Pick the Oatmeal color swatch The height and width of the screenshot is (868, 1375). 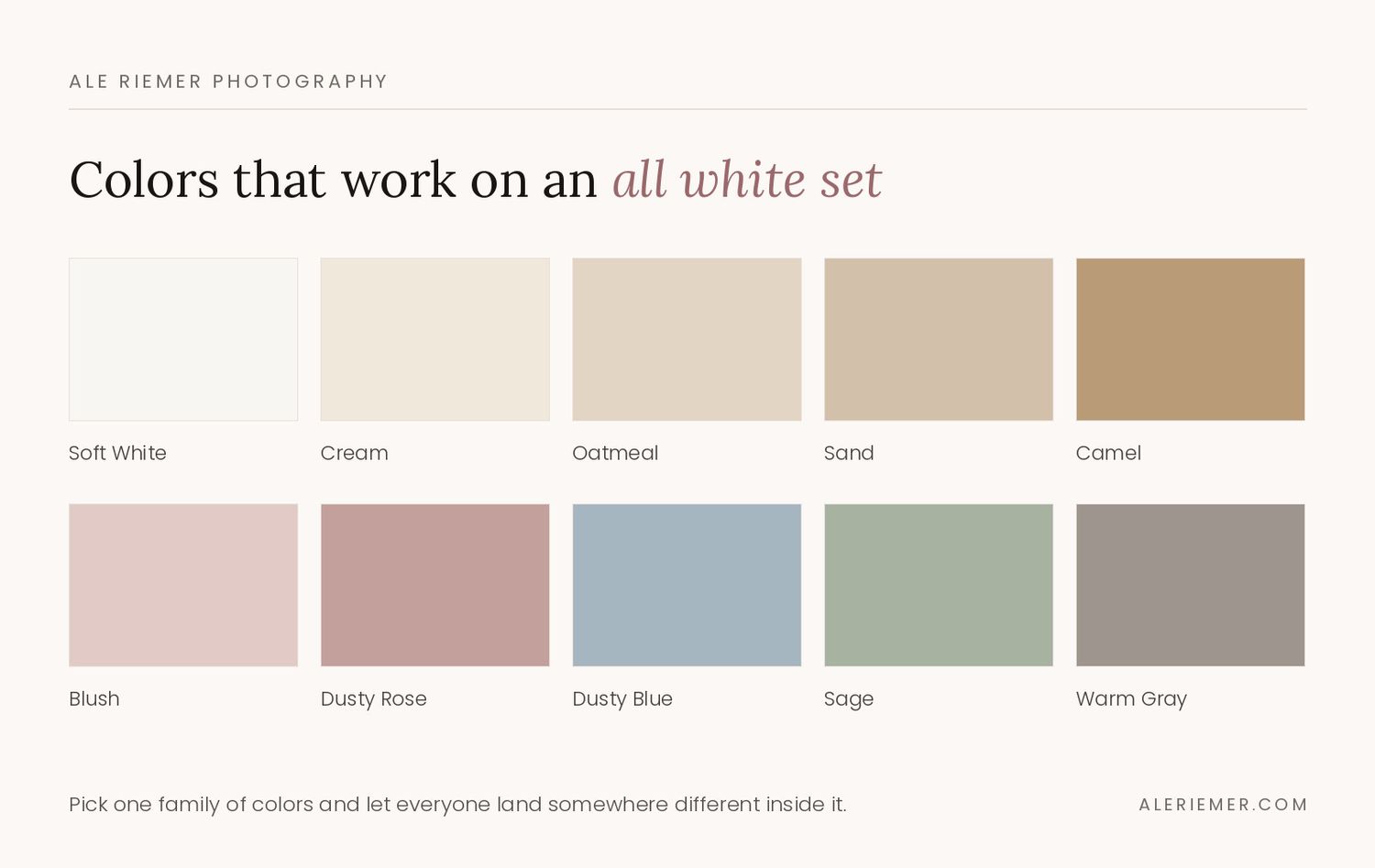pos(687,339)
